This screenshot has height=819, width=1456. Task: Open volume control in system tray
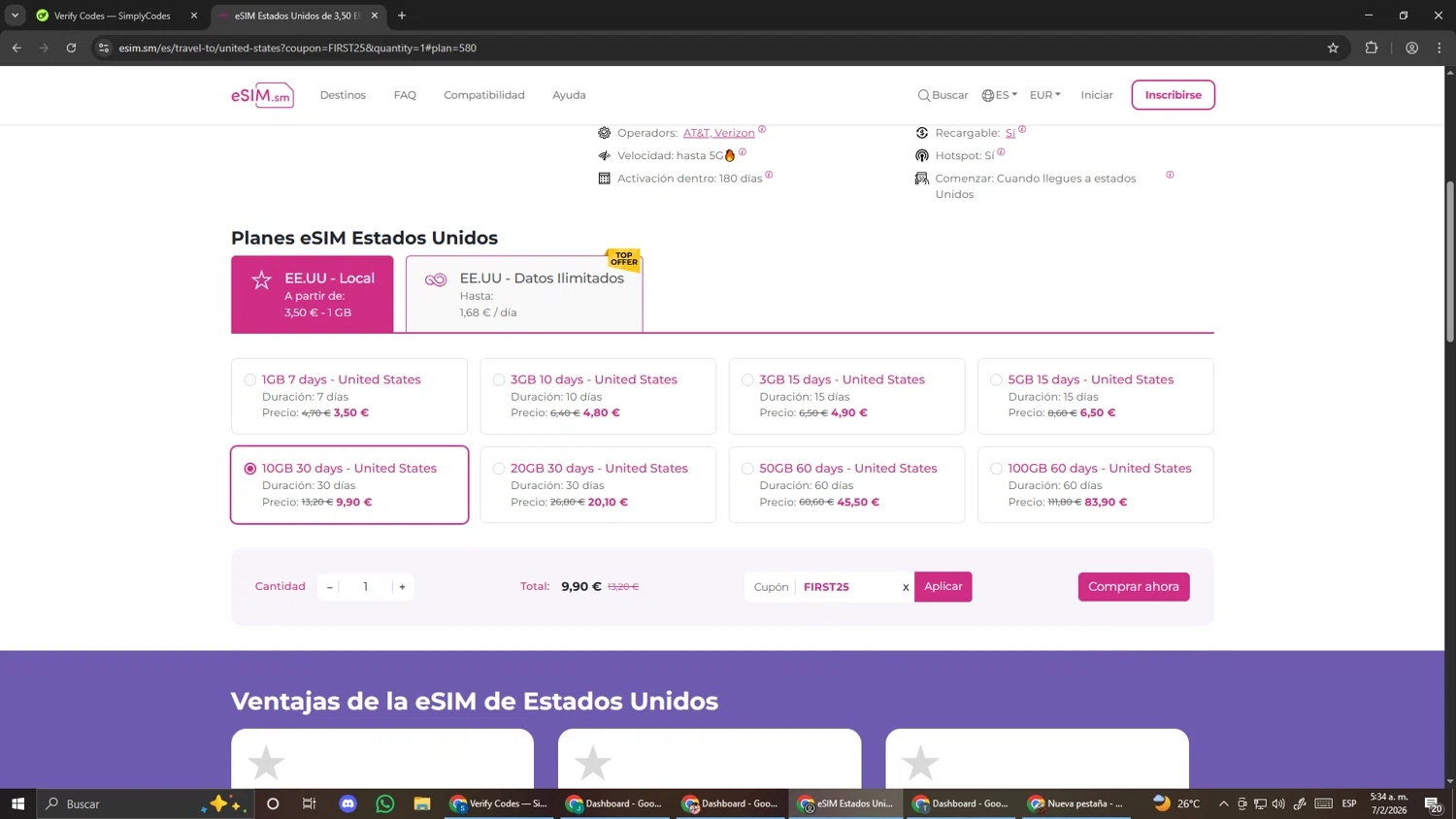(1278, 803)
